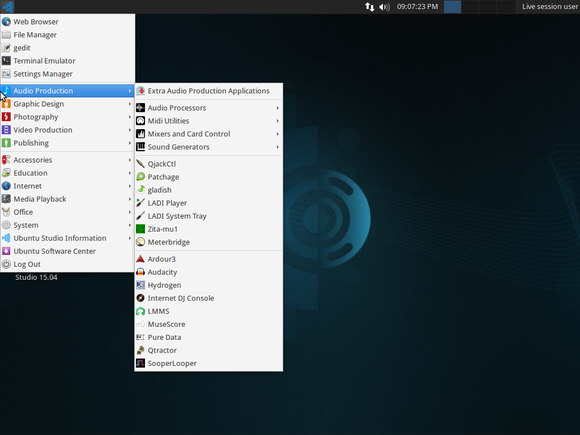Click the Terminal Emulator icon
The image size is (580, 435).
6,61
